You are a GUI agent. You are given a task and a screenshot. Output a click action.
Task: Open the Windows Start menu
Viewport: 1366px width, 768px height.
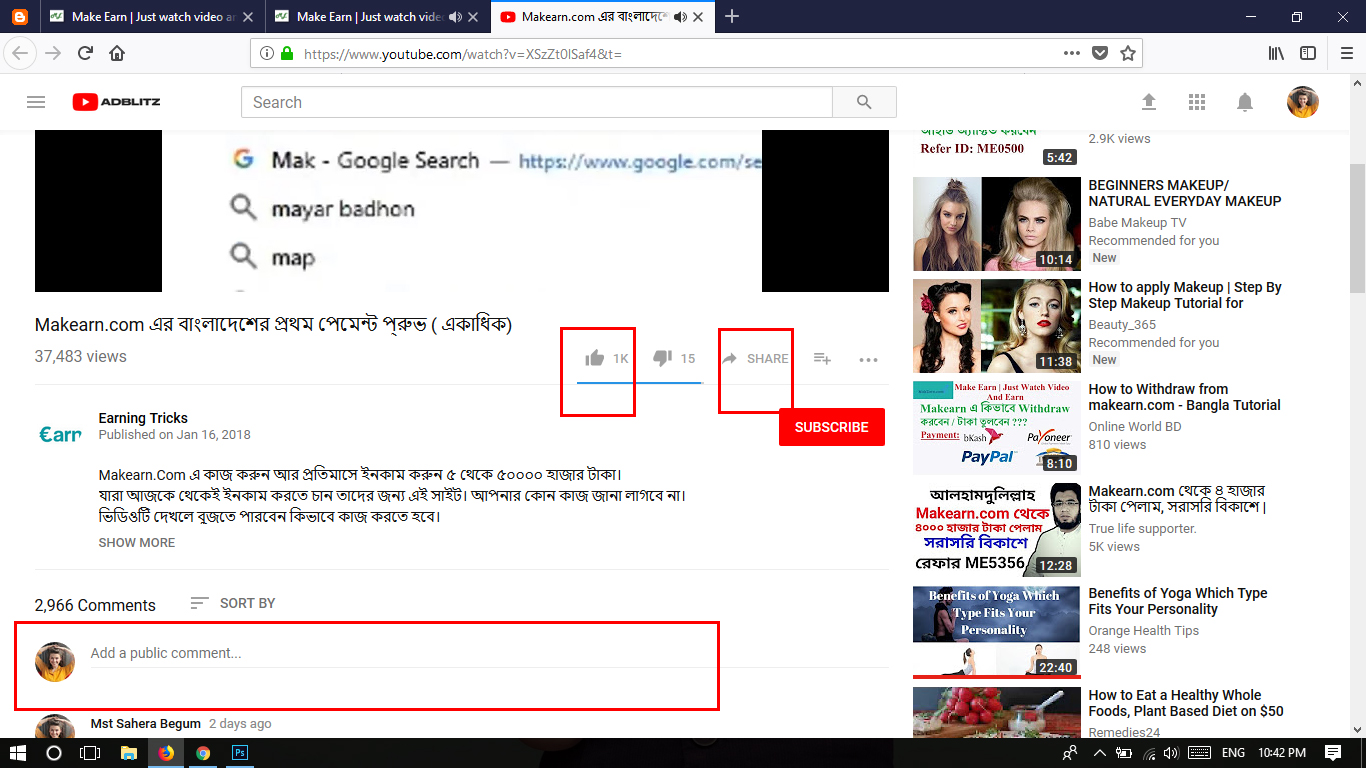tap(18, 752)
